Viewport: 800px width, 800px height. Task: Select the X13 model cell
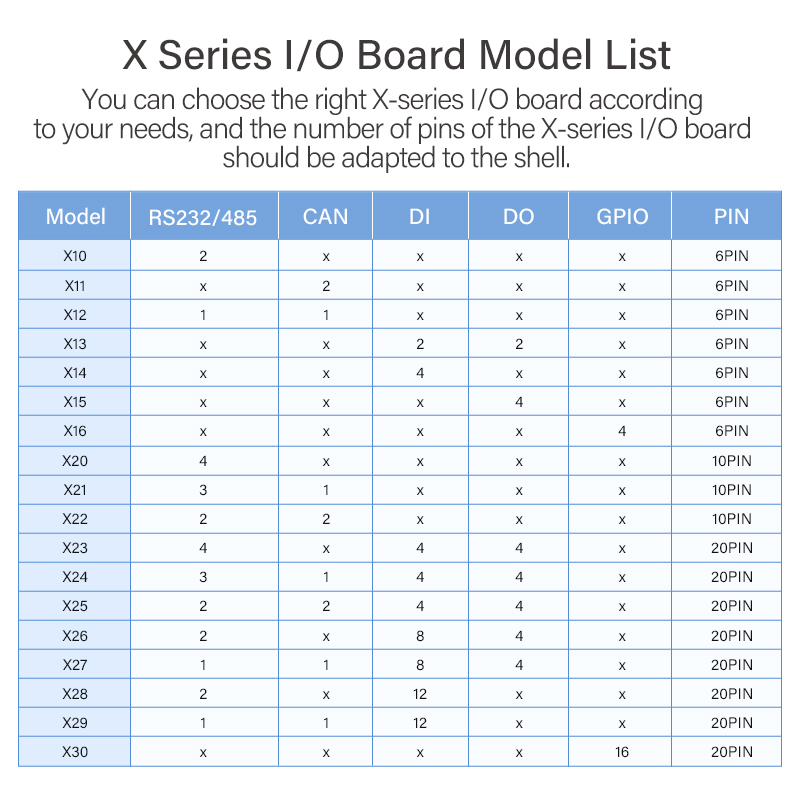click(75, 344)
